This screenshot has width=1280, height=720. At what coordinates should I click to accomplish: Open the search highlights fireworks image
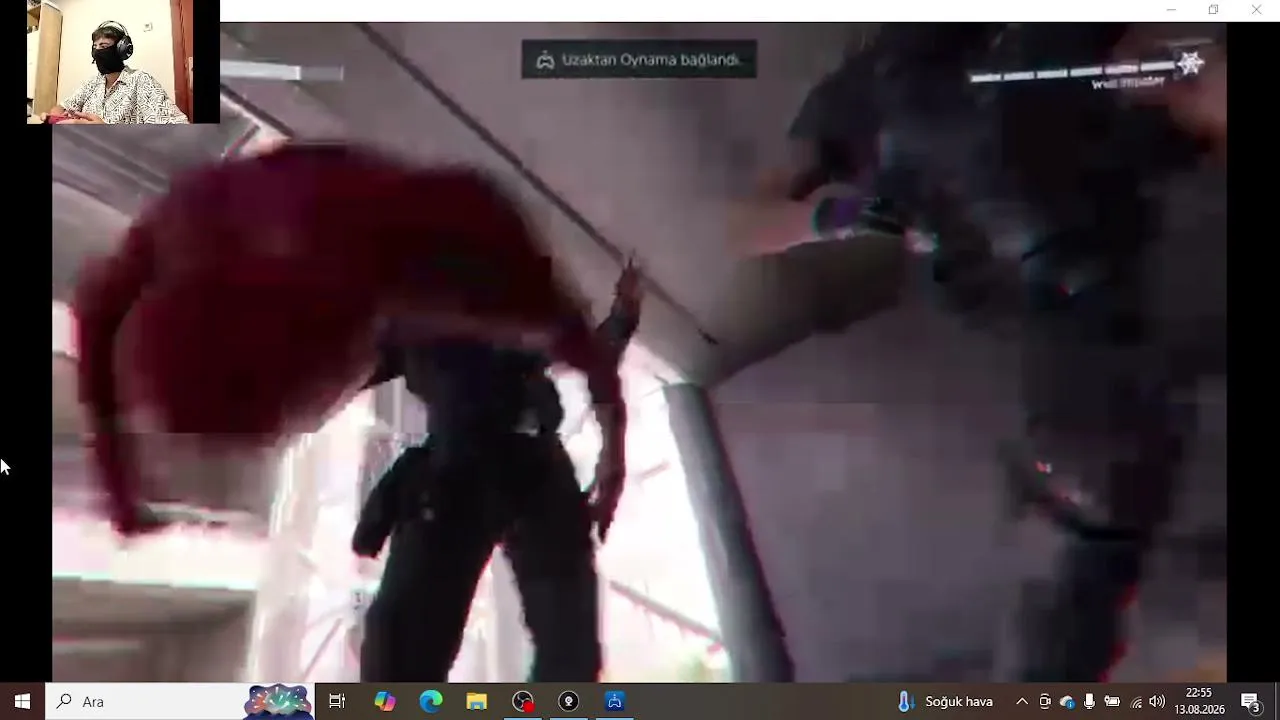(278, 701)
